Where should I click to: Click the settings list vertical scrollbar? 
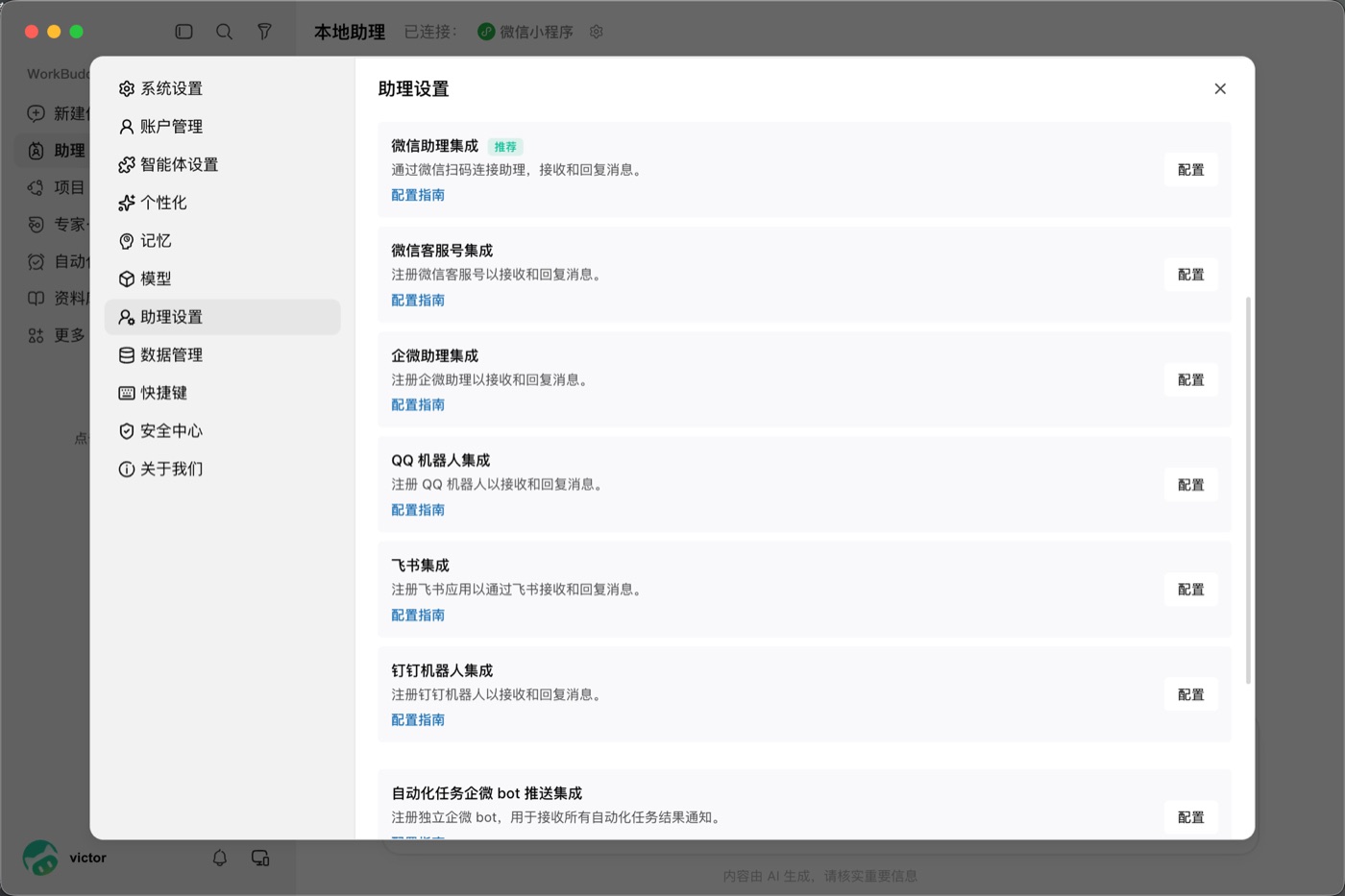(1248, 490)
